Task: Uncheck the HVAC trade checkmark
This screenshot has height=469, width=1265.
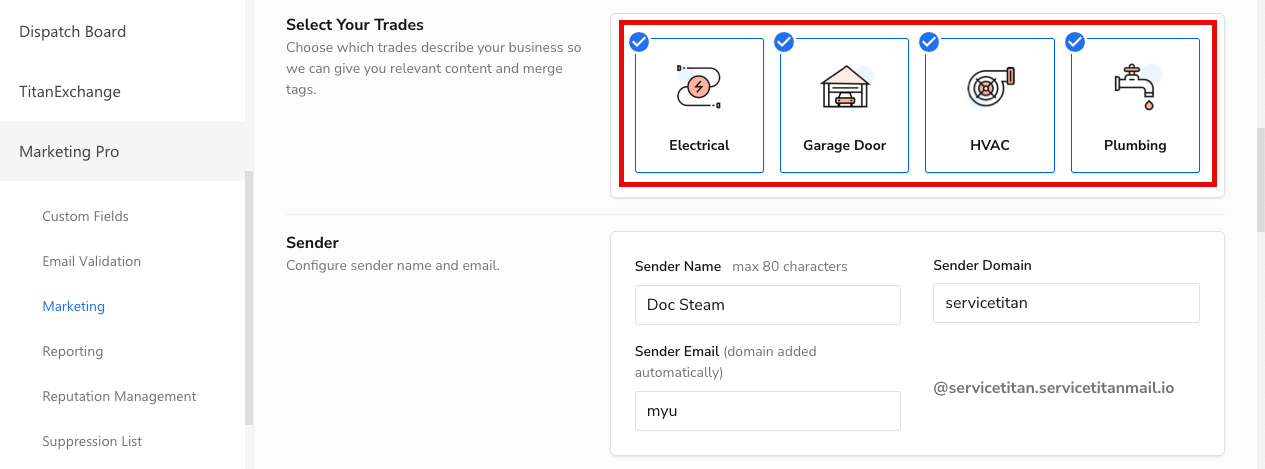Action: (x=929, y=42)
